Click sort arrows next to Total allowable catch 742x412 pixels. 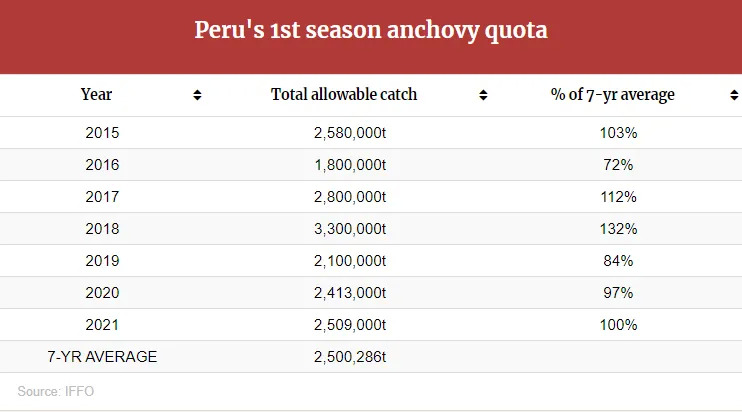coord(483,95)
